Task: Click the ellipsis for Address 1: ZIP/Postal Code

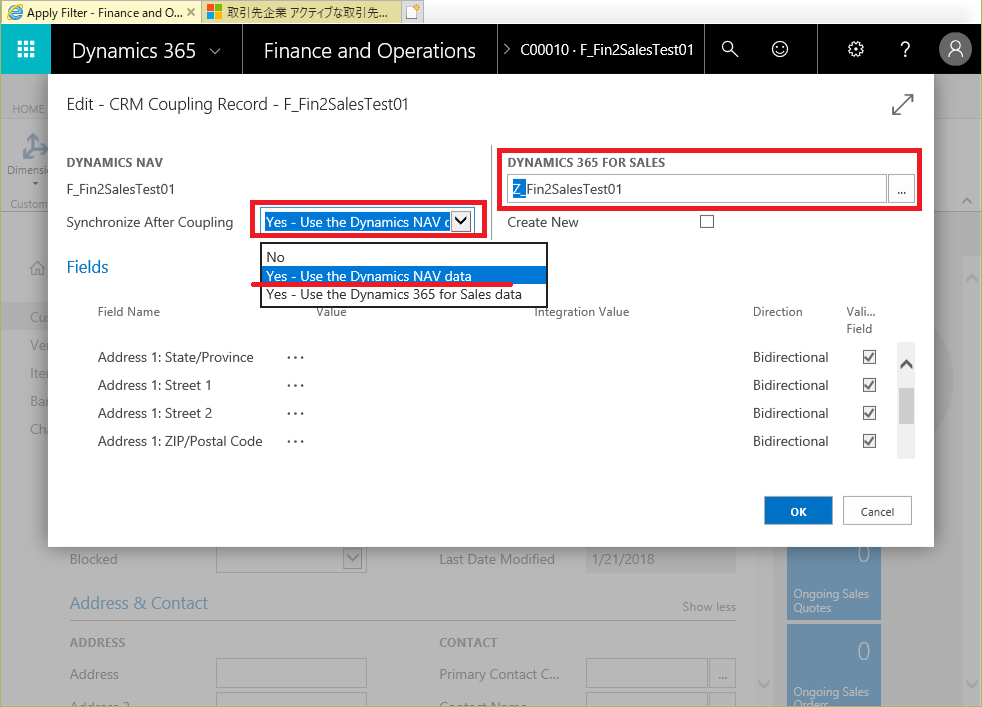Action: point(295,442)
